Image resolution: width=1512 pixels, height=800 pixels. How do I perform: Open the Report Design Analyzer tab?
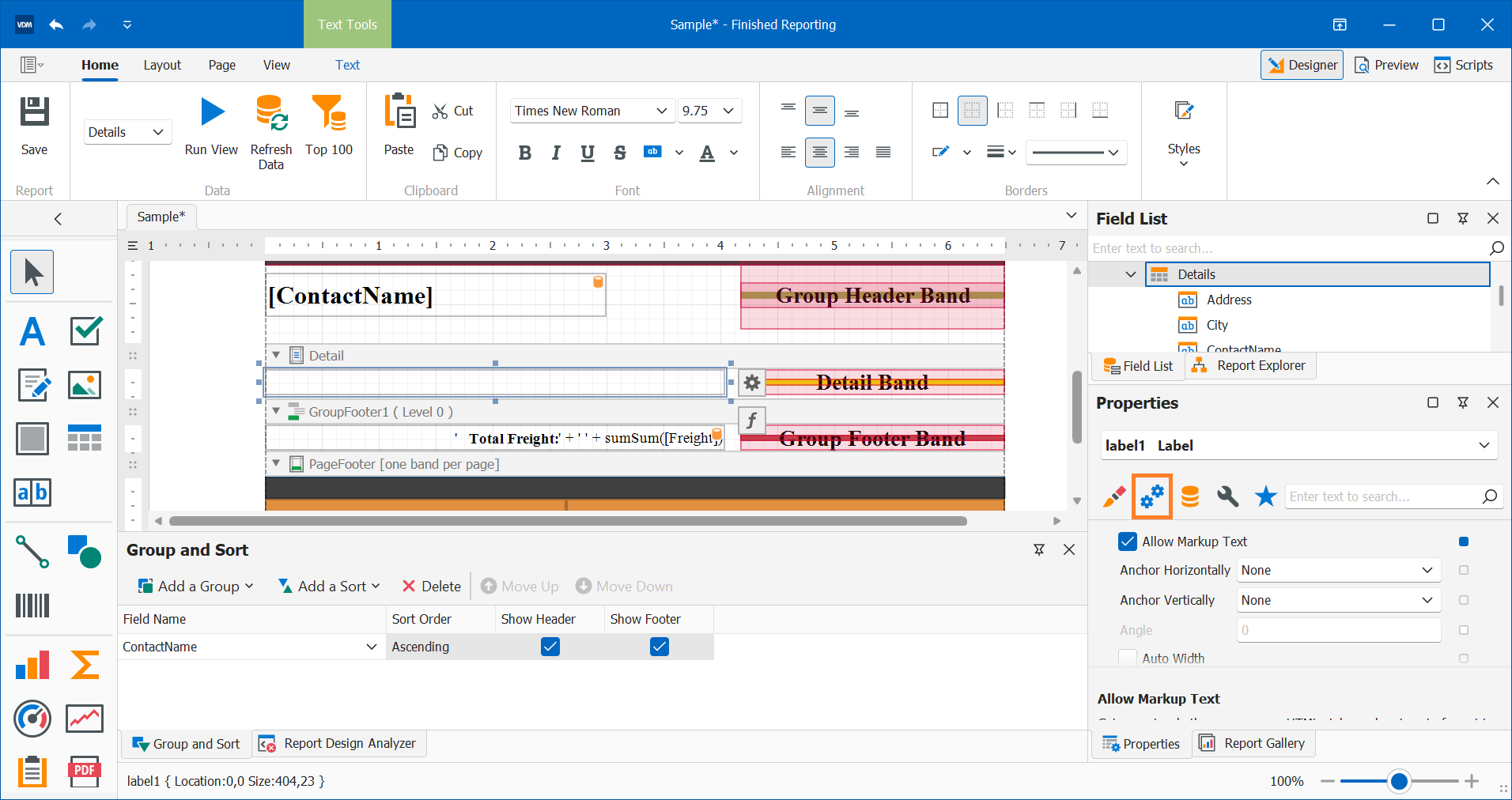tap(339, 743)
